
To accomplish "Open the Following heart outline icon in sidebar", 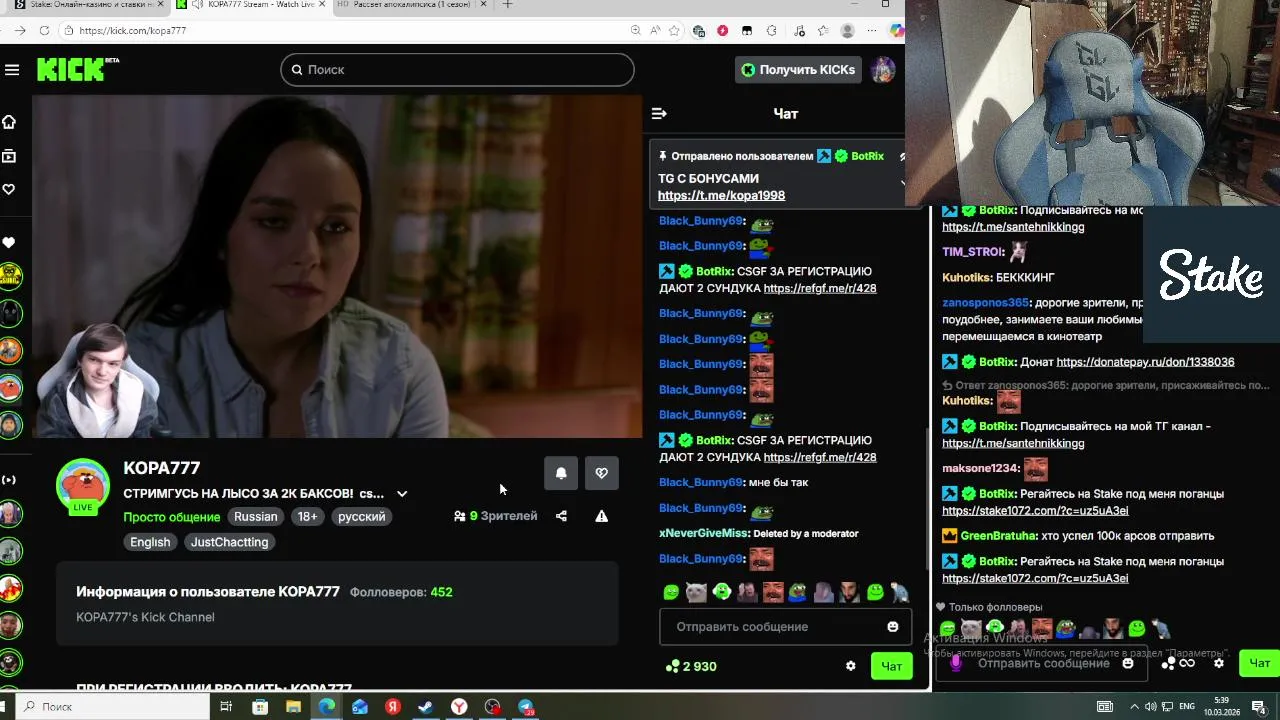I will click(x=9, y=189).
